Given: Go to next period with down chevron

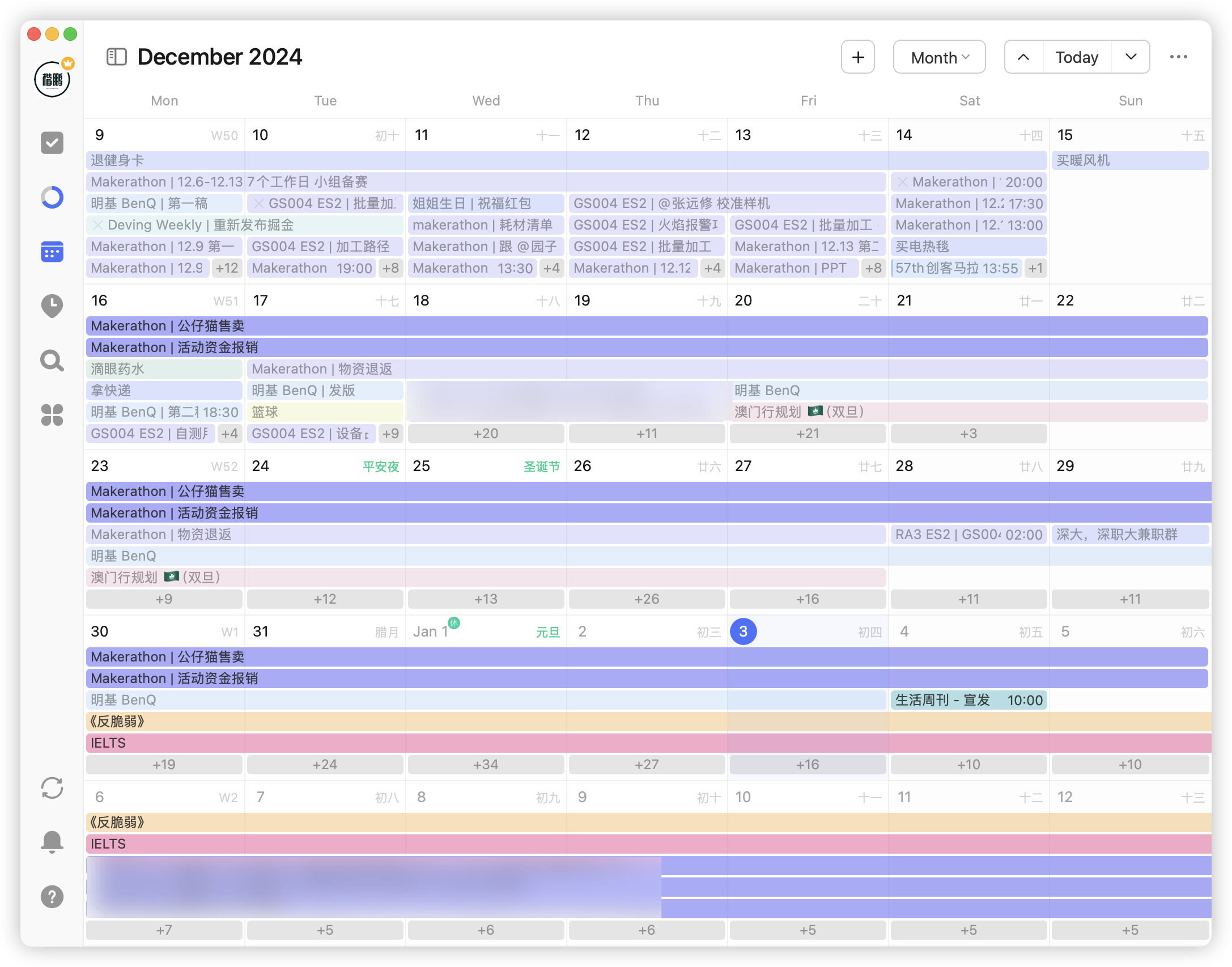Looking at the screenshot, I should click(1131, 57).
